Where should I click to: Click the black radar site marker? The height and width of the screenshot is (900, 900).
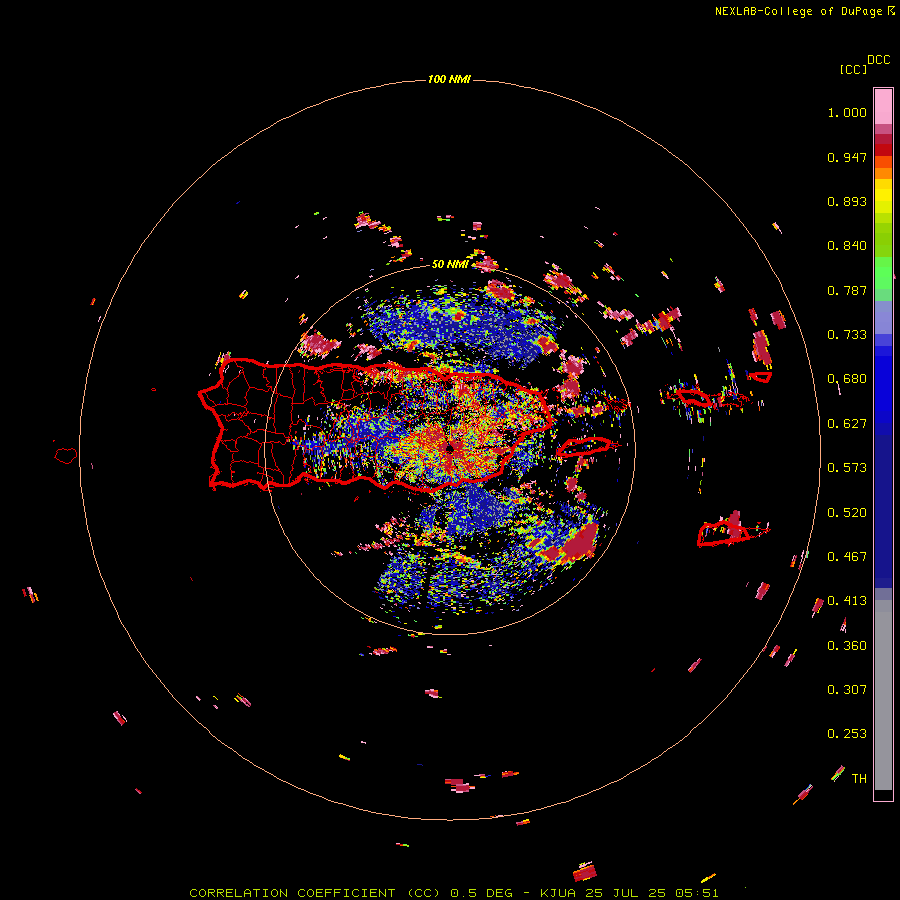[451, 448]
